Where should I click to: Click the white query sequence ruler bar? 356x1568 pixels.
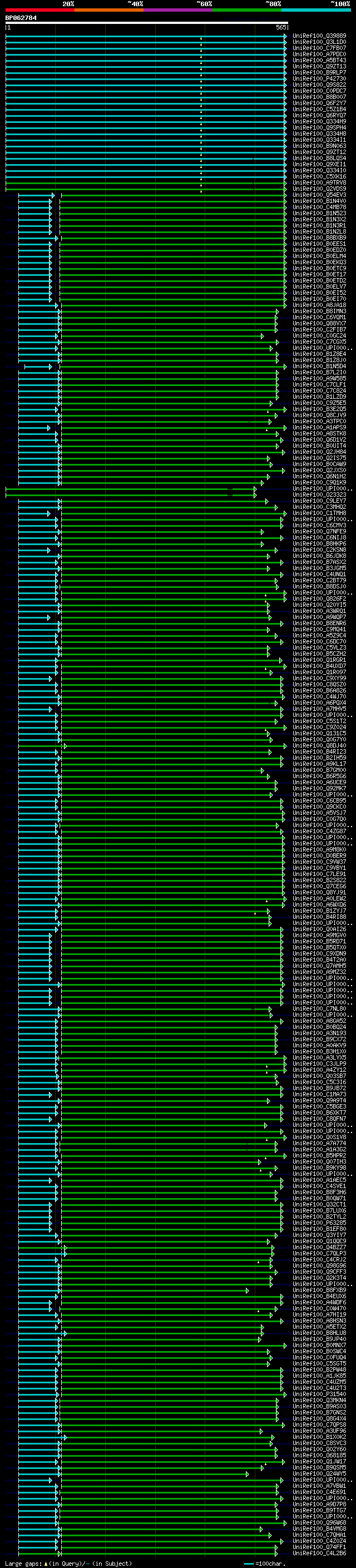point(146,22)
